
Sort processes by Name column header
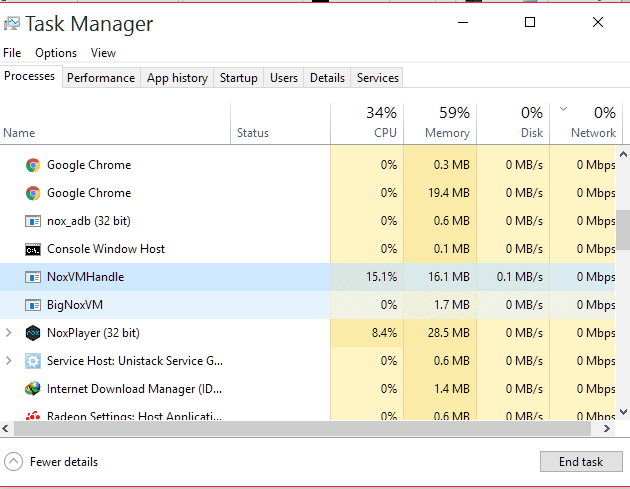(115, 124)
